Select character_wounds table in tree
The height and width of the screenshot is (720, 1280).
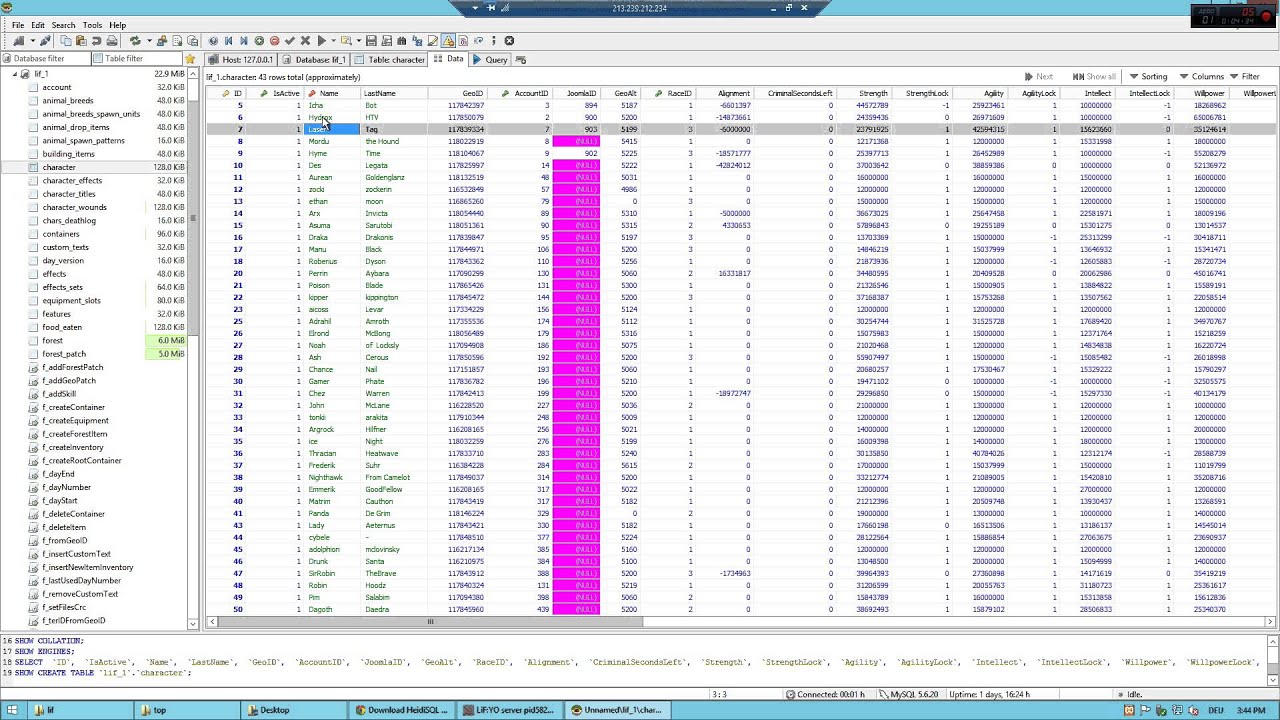pyautogui.click(x=74, y=207)
